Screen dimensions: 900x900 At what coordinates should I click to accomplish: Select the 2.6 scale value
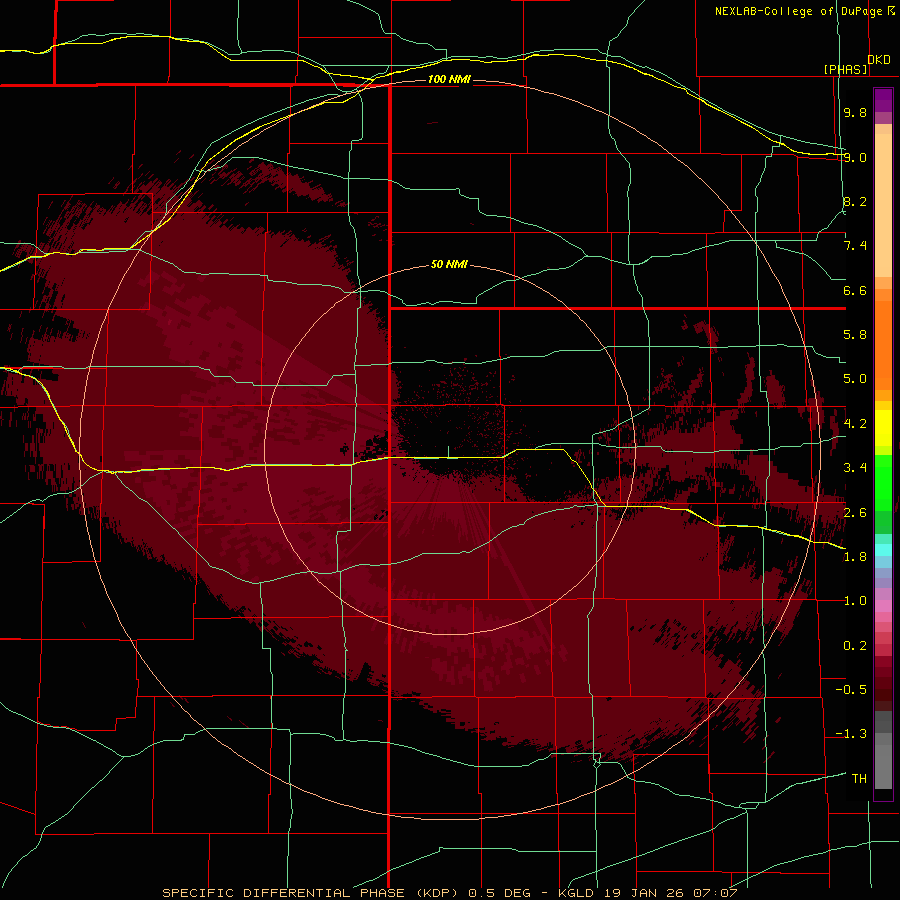point(855,513)
